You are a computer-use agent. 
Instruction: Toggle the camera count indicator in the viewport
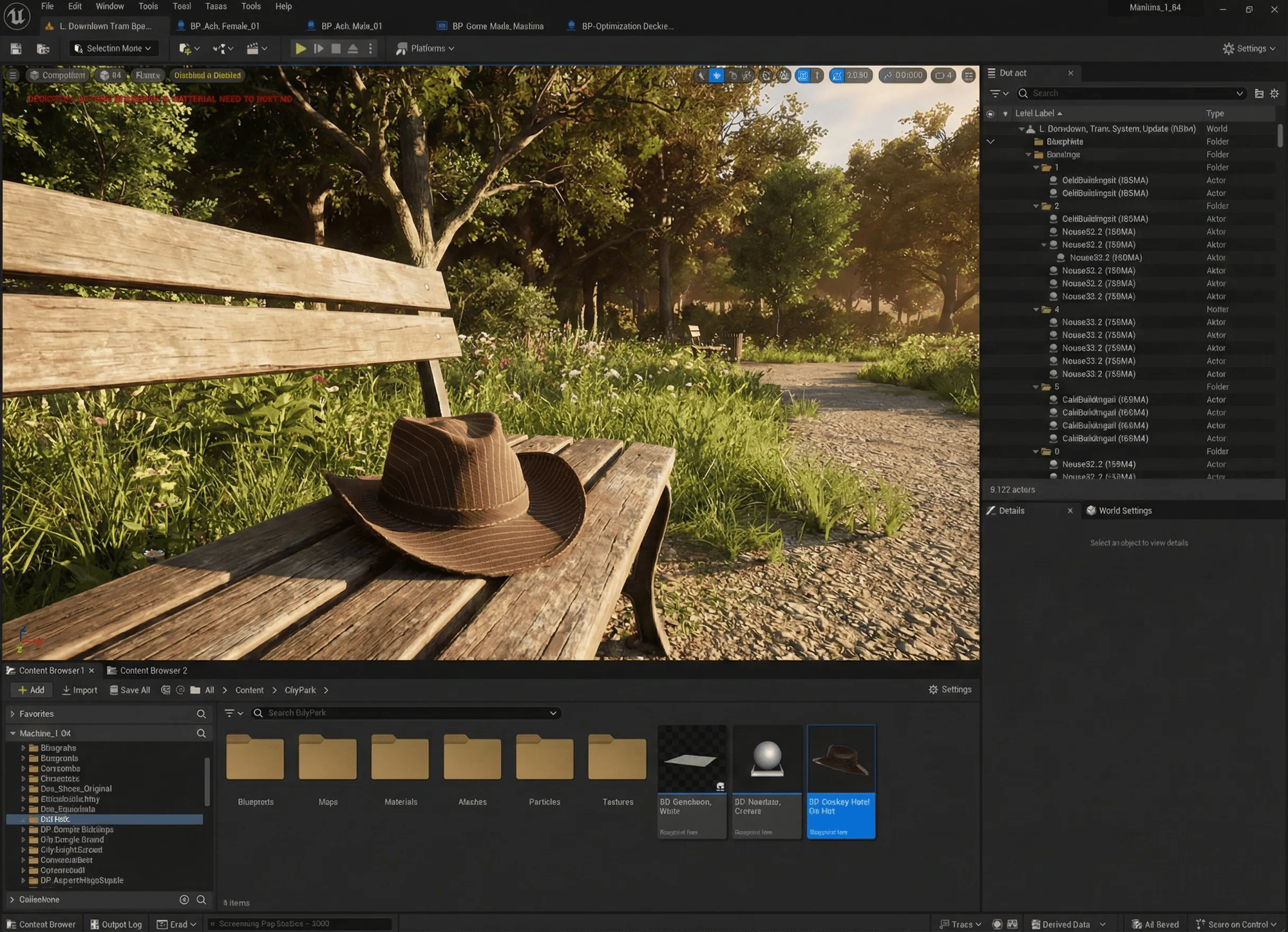click(x=942, y=75)
